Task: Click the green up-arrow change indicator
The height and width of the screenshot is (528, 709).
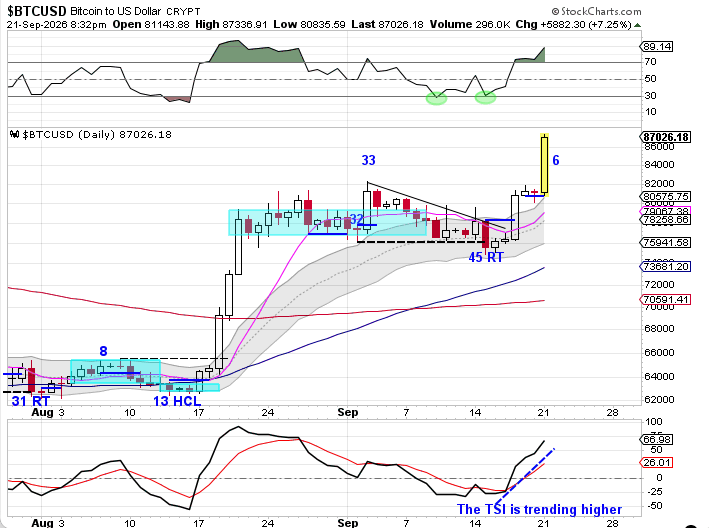Action: pos(637,25)
